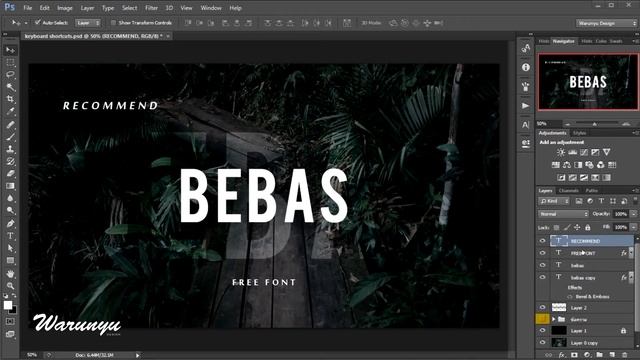This screenshot has width=640, height=360.
Task: Select the Eyedropper tool
Action: [x=10, y=111]
